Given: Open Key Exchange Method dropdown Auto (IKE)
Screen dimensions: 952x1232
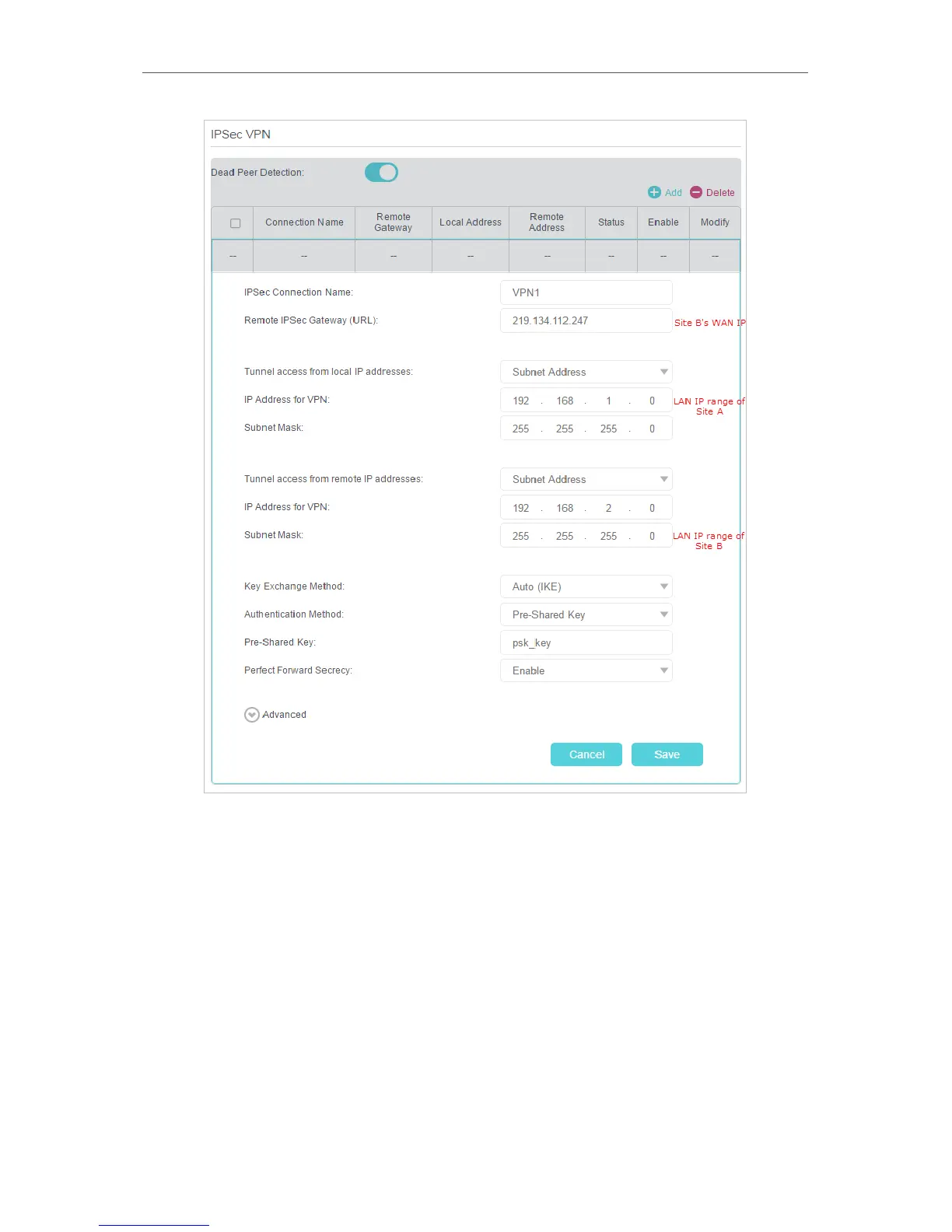Looking at the screenshot, I should pos(586,586).
